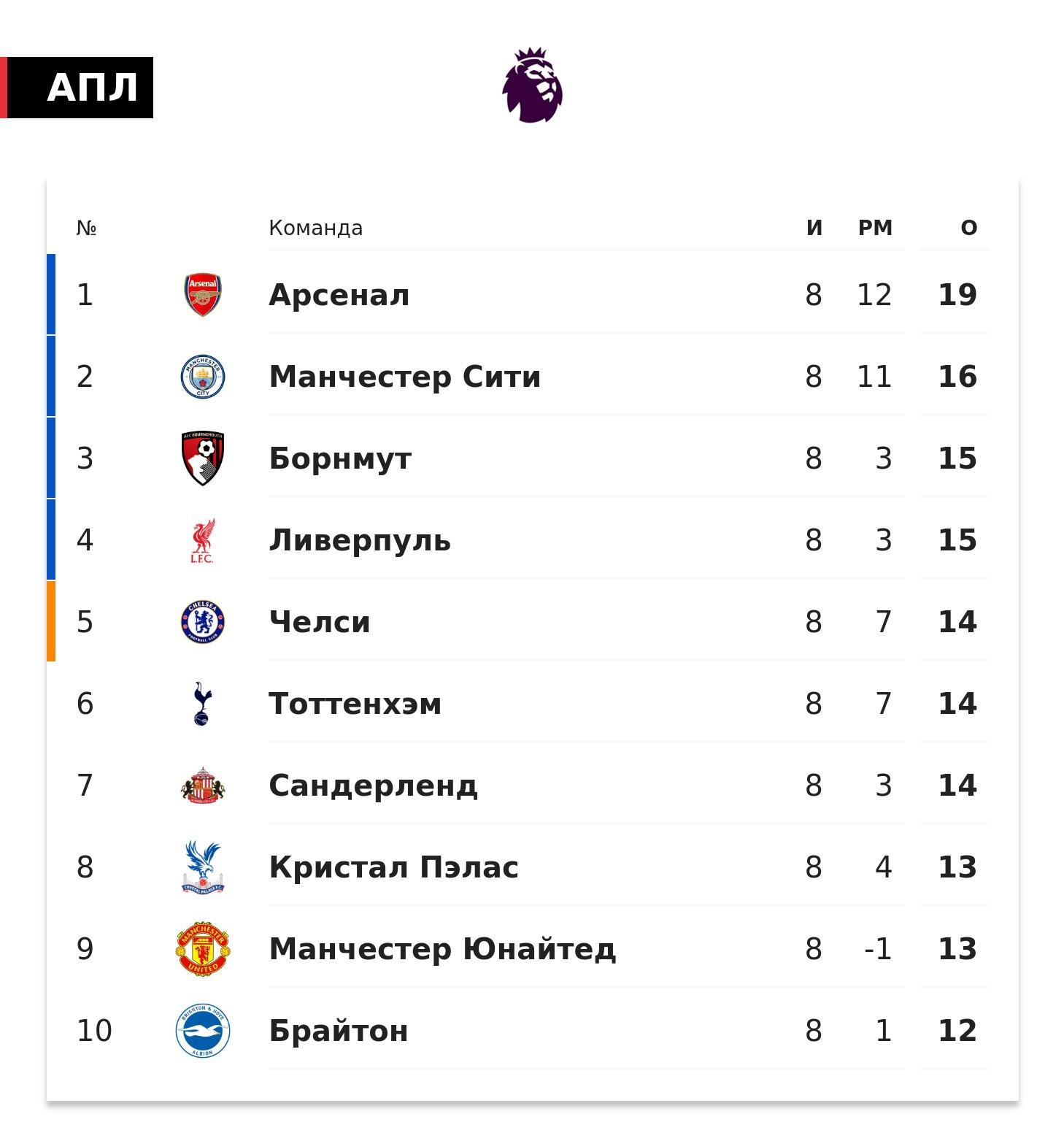The image size is (1064, 1133).
Task: Click the РМ goal difference header
Action: point(875,228)
